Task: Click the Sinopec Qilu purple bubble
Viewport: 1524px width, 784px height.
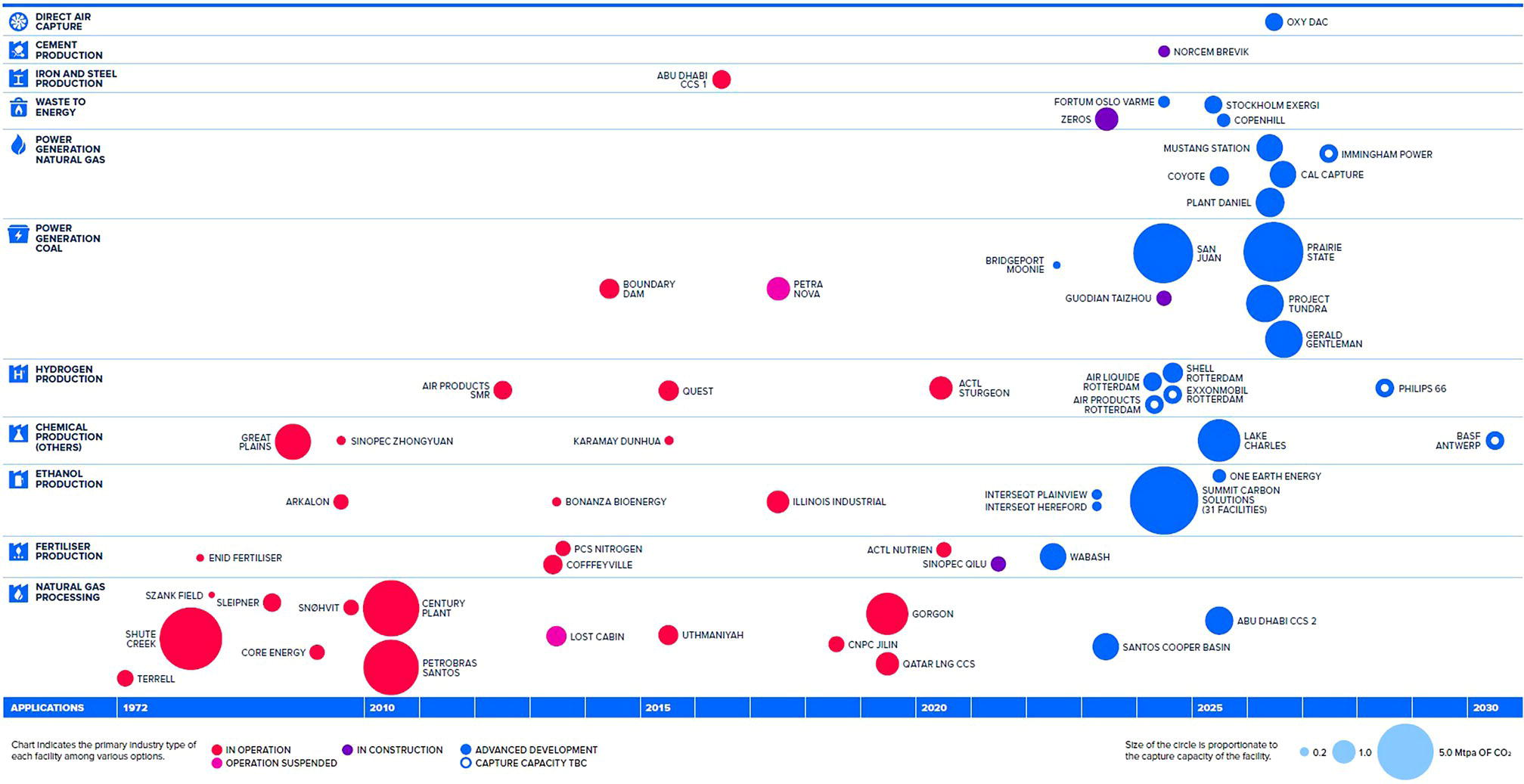Action: click(998, 564)
